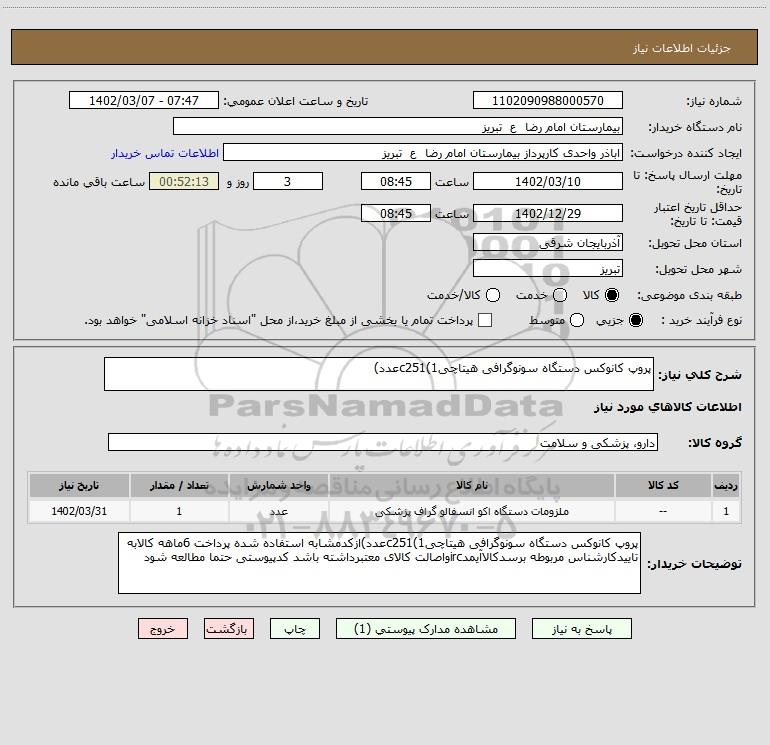Screen dimensions: 770x745
Task: Click the buyer name field بیمارستان امام رضا
Action: click(x=398, y=127)
